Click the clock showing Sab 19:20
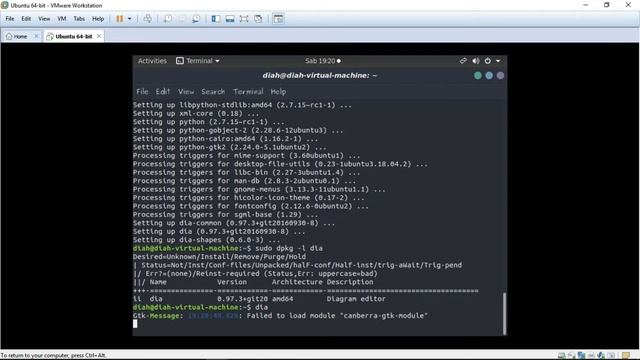This screenshot has height=360, width=640. 323,61
